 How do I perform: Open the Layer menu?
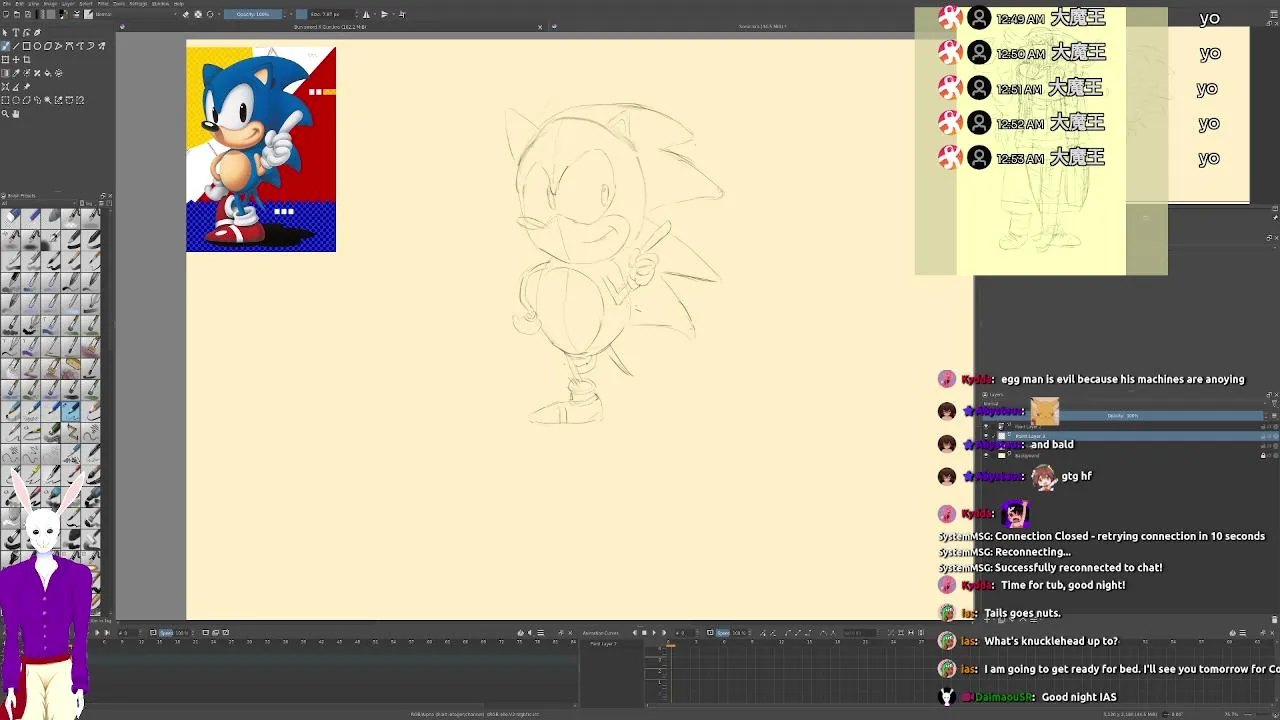point(68,4)
